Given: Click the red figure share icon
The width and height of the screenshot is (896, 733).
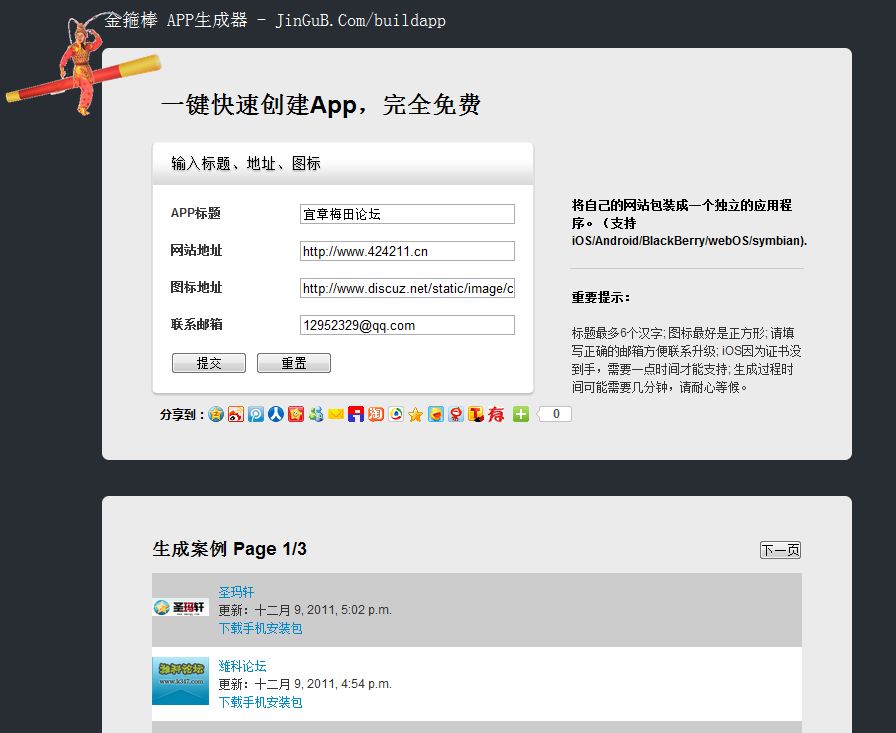Looking at the screenshot, I should (x=456, y=414).
